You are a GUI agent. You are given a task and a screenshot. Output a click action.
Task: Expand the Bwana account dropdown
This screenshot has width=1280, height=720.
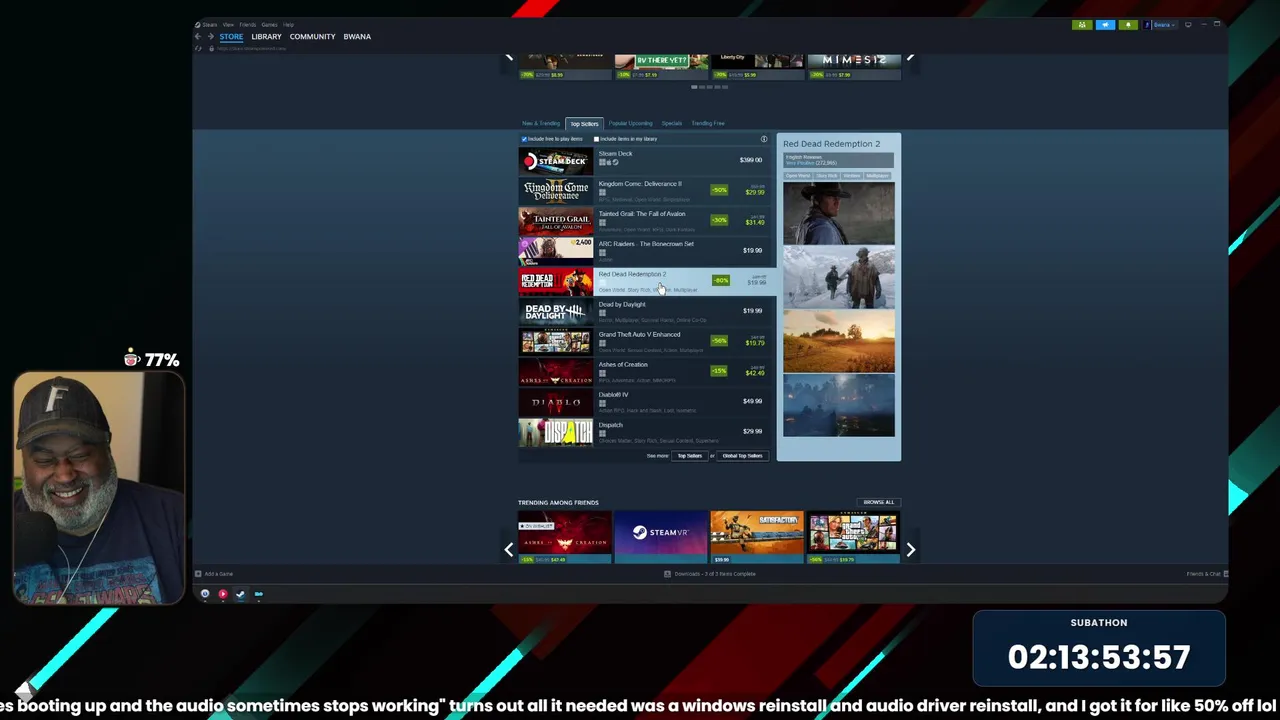(x=1160, y=25)
